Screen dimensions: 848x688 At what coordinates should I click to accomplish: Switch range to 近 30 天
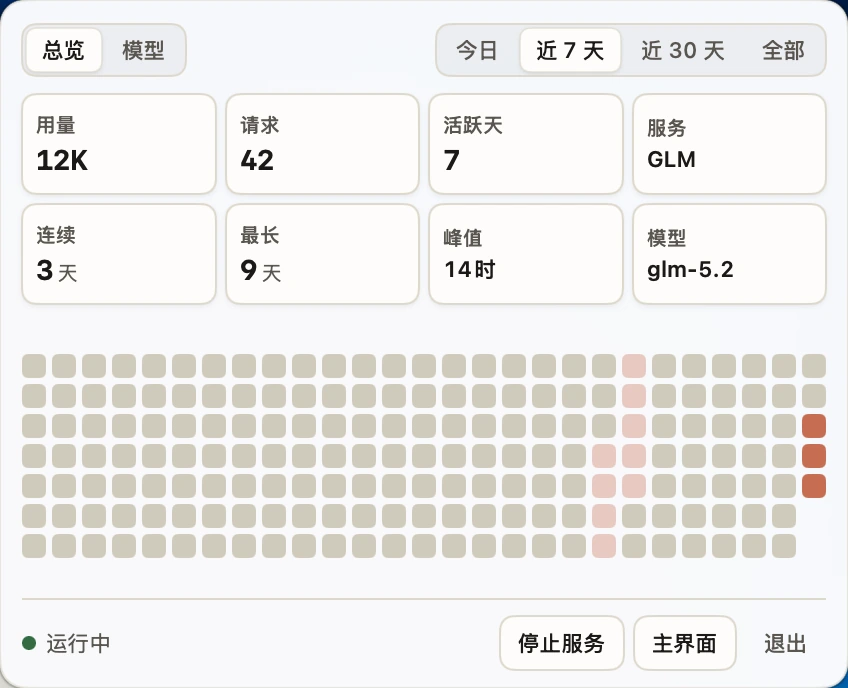pos(683,50)
